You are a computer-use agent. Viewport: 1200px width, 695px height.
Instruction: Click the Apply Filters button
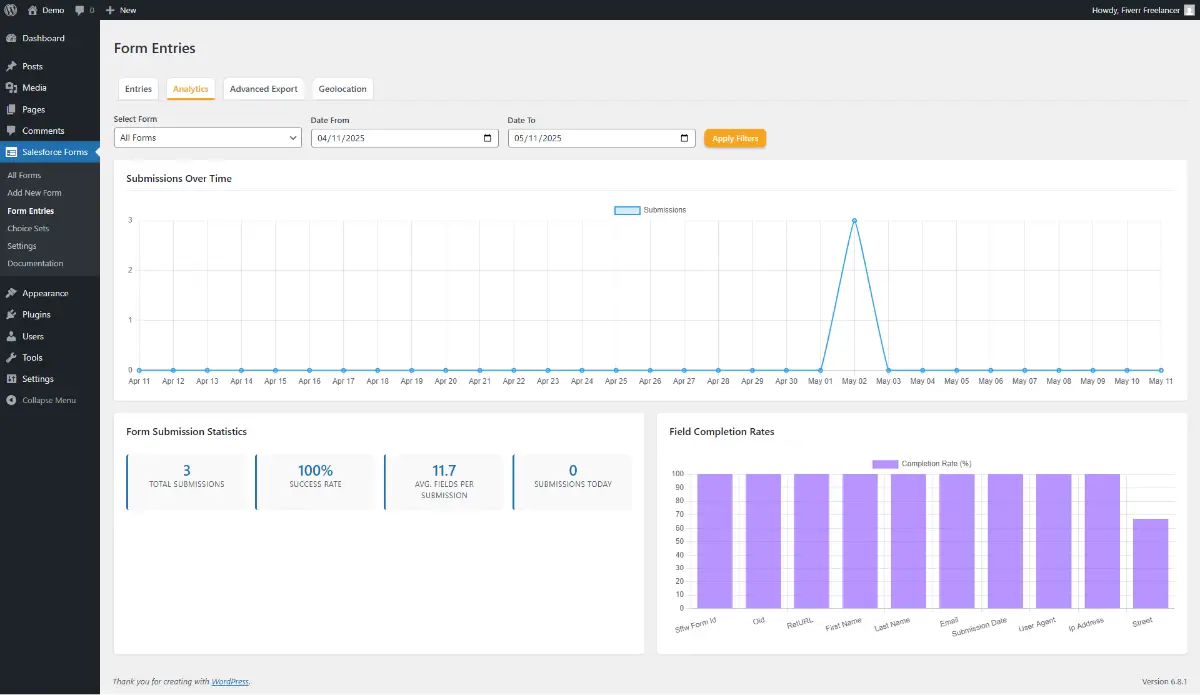pos(735,138)
